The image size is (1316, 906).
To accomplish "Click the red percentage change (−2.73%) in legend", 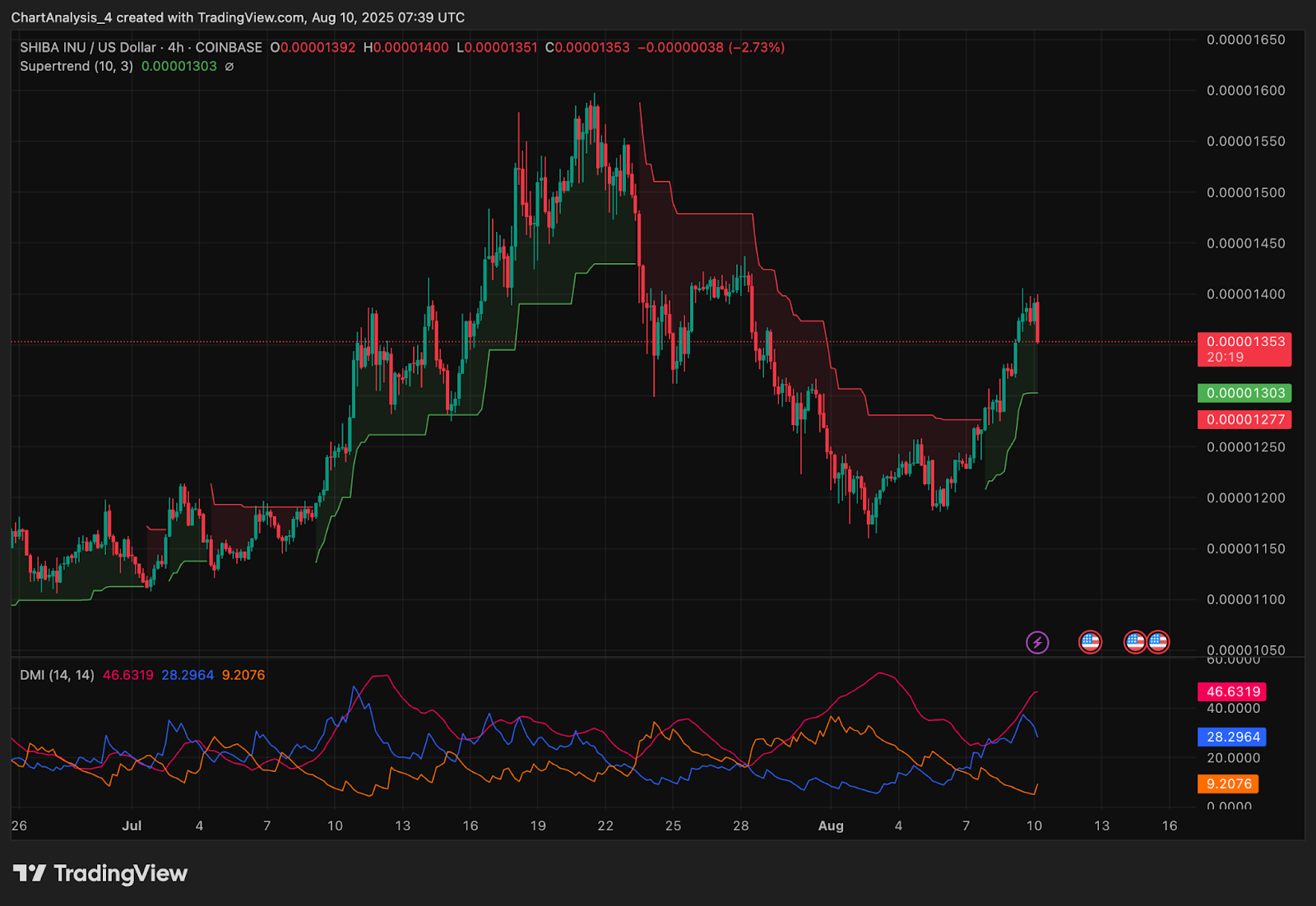I will (x=757, y=48).
